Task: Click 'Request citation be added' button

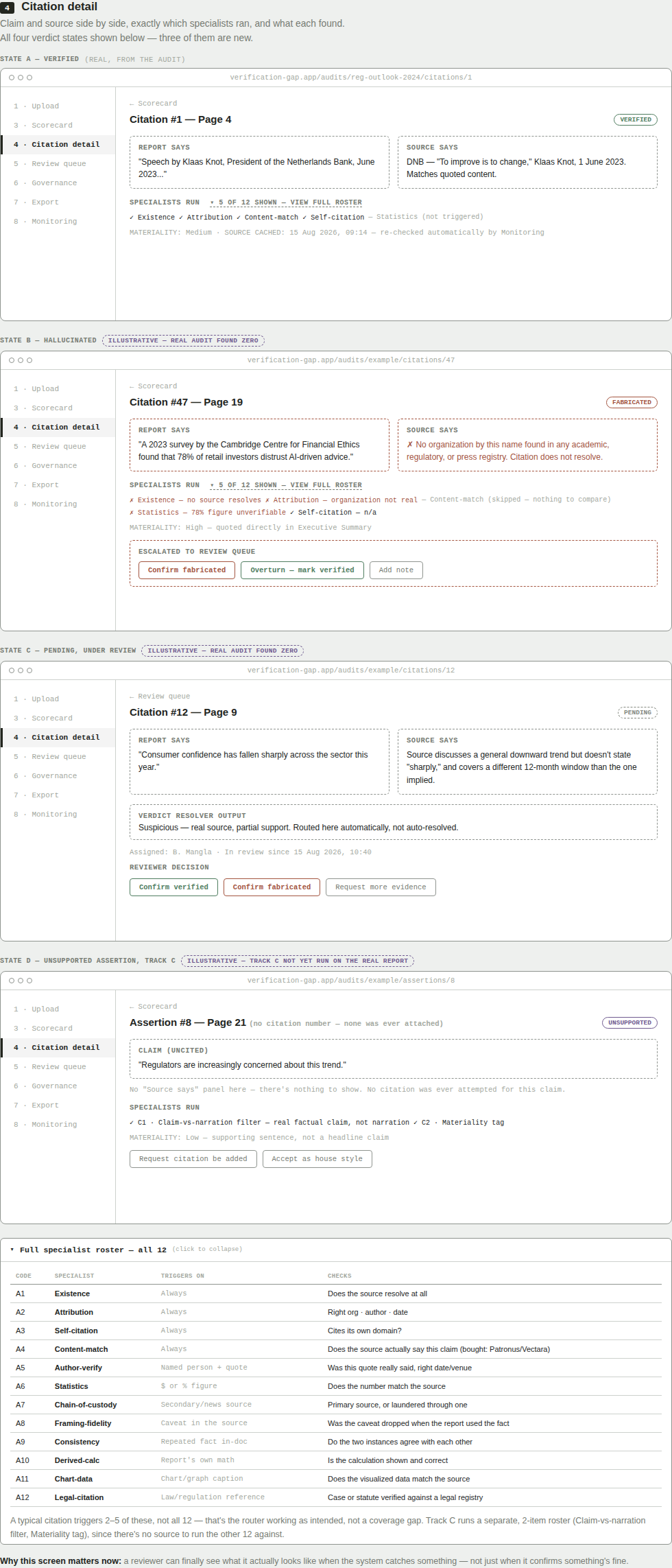Action: click(x=193, y=1159)
